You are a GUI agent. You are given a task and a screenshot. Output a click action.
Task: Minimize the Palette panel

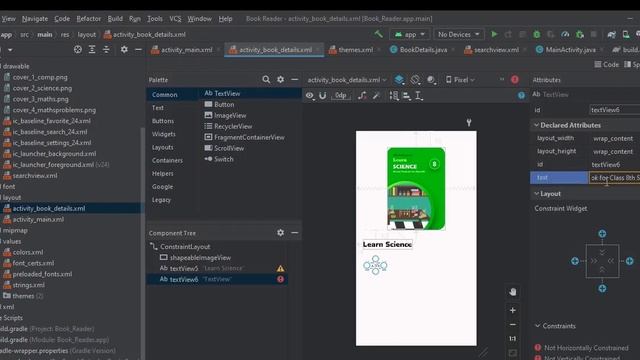click(295, 80)
